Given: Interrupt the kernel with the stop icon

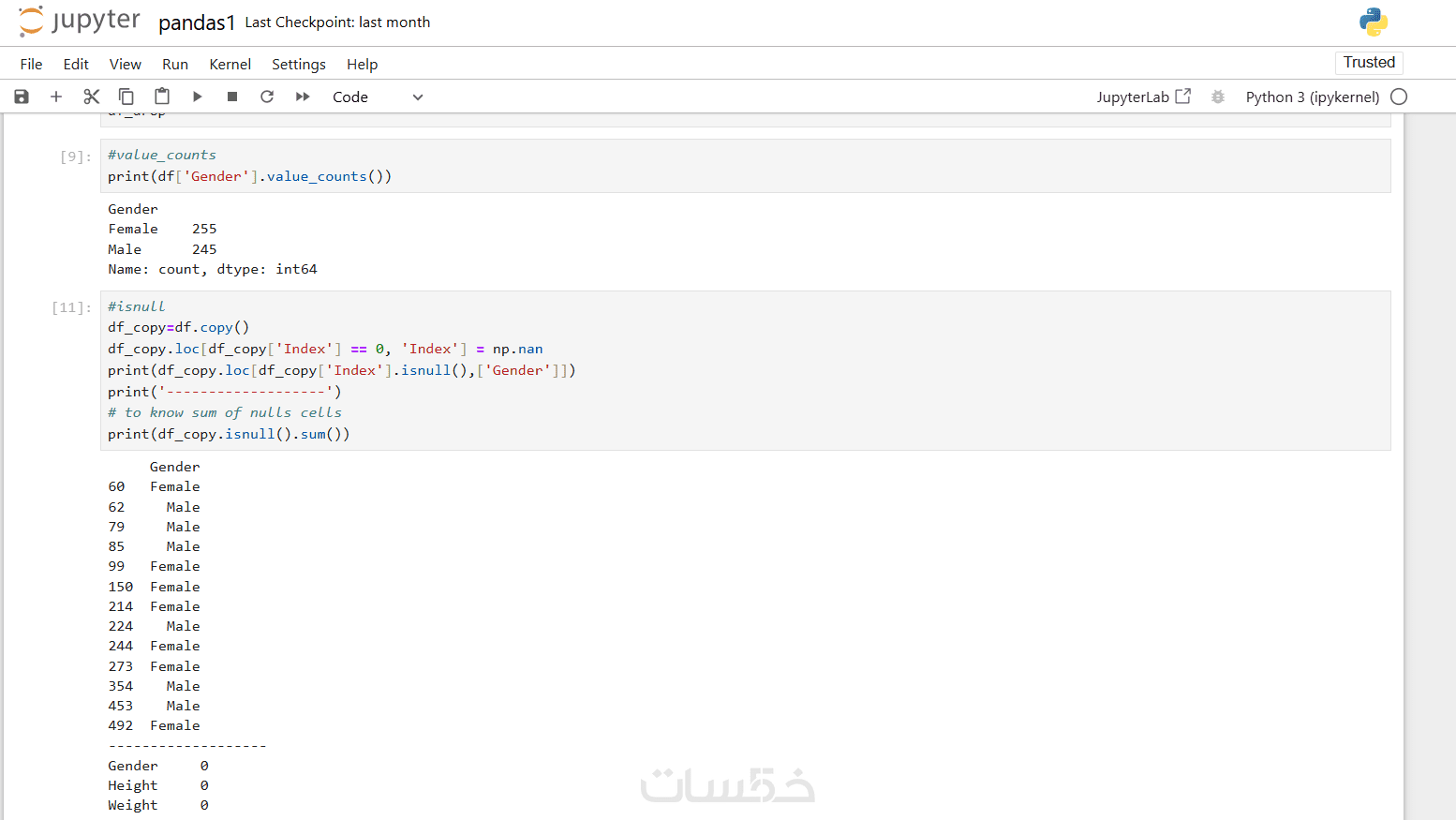Looking at the screenshot, I should 232,97.
